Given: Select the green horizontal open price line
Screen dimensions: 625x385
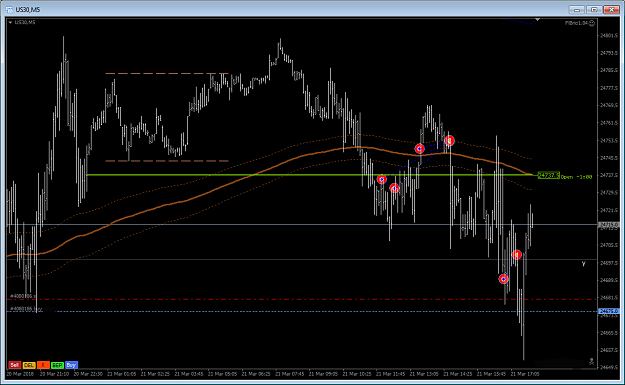Looking at the screenshot, I should click(x=311, y=175).
